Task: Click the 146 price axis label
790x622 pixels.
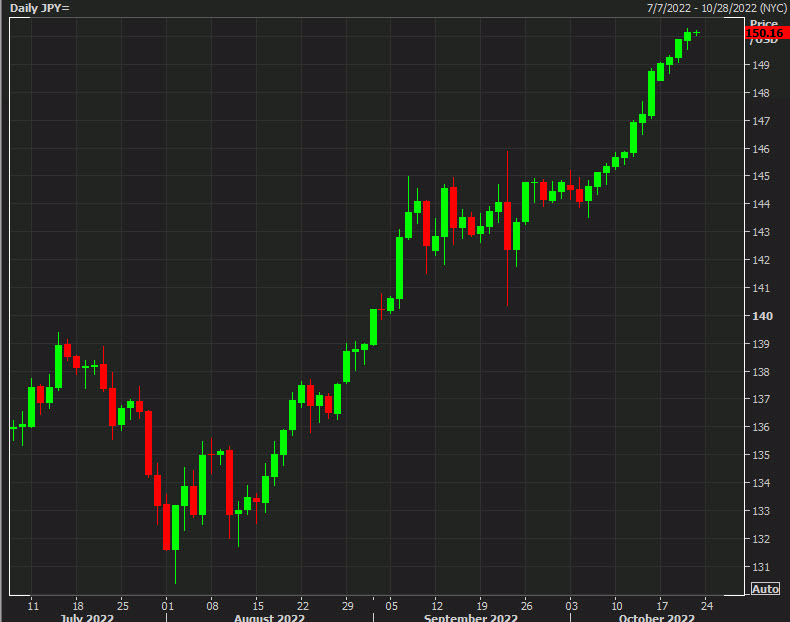Action: point(760,149)
